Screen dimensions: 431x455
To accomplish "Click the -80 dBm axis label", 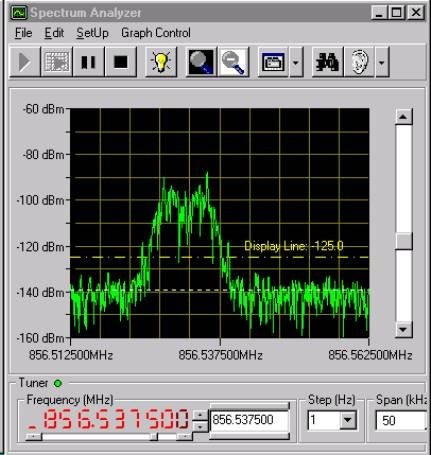I will [x=43, y=155].
